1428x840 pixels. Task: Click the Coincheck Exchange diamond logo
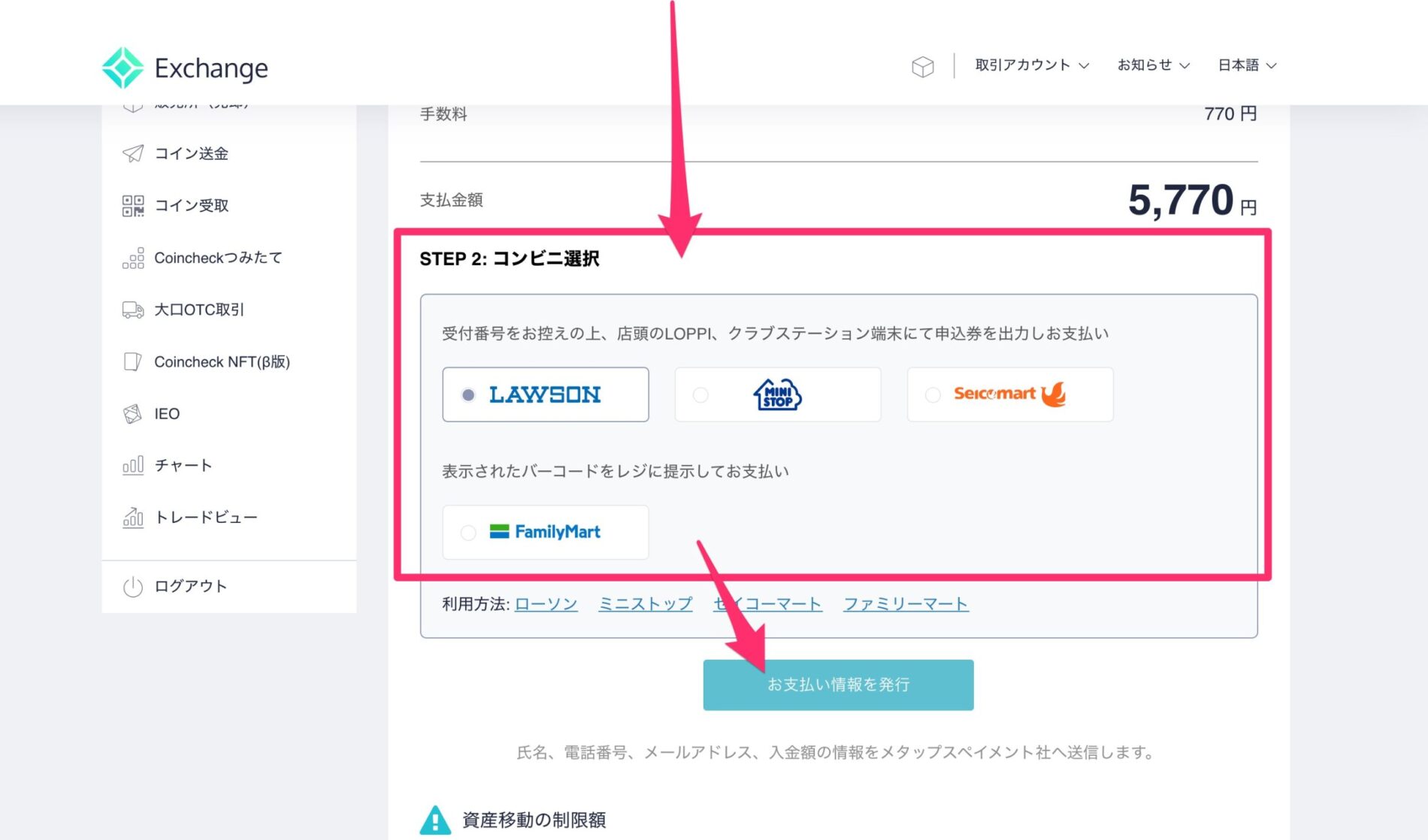[123, 68]
